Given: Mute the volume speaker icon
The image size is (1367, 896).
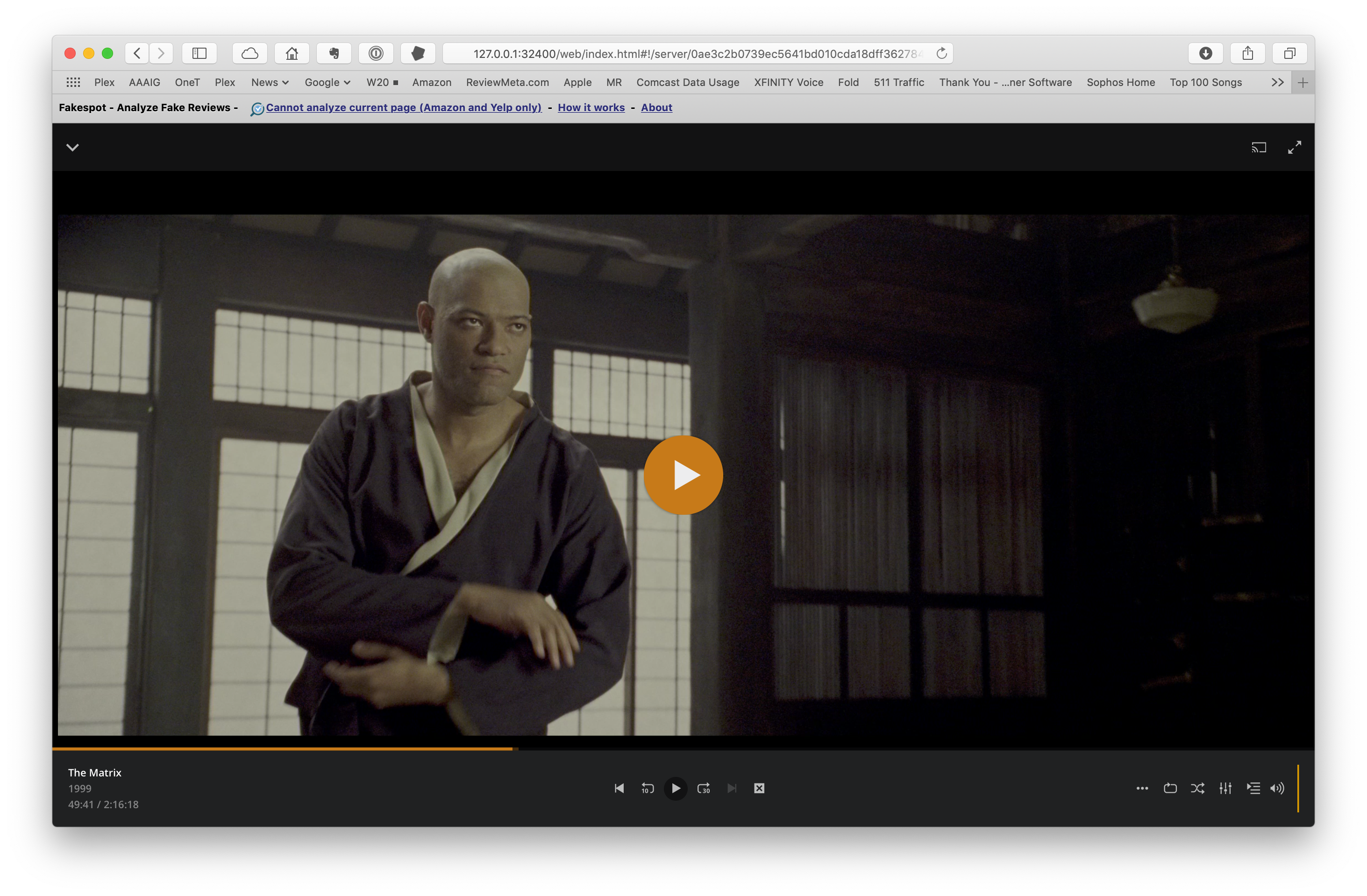Looking at the screenshot, I should pyautogui.click(x=1277, y=788).
